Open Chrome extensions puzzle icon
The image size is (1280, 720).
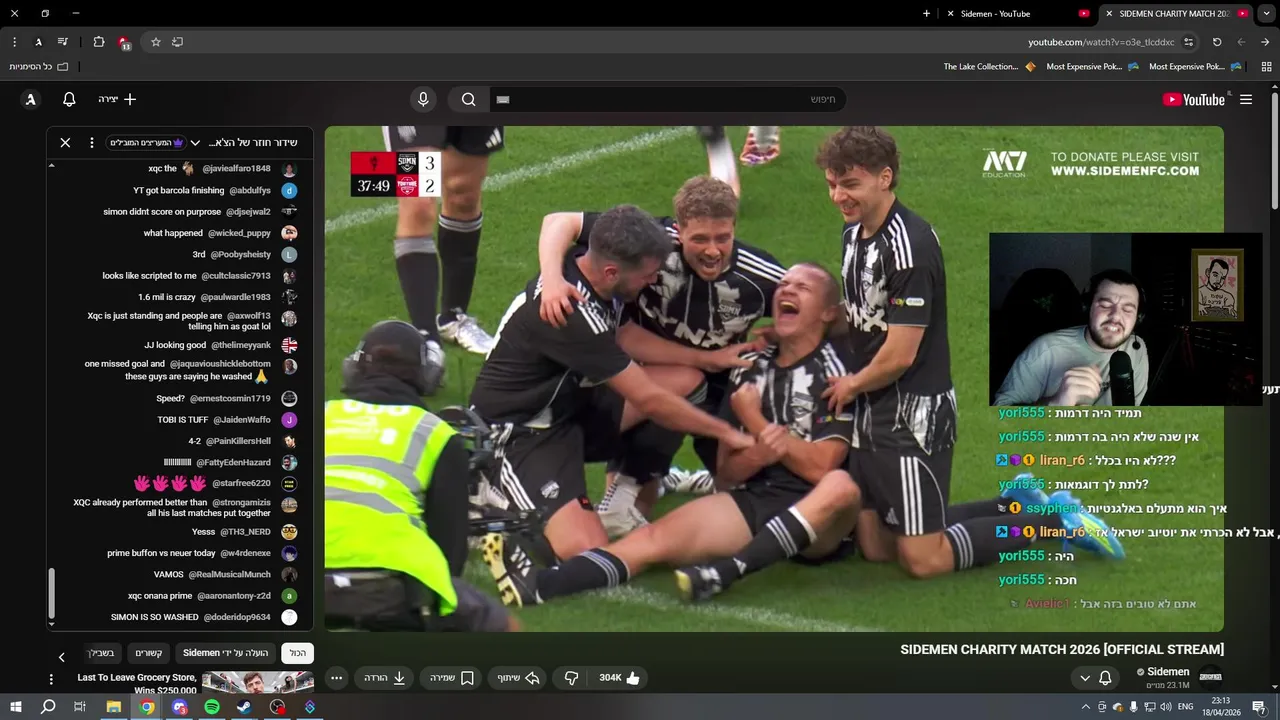click(x=99, y=42)
